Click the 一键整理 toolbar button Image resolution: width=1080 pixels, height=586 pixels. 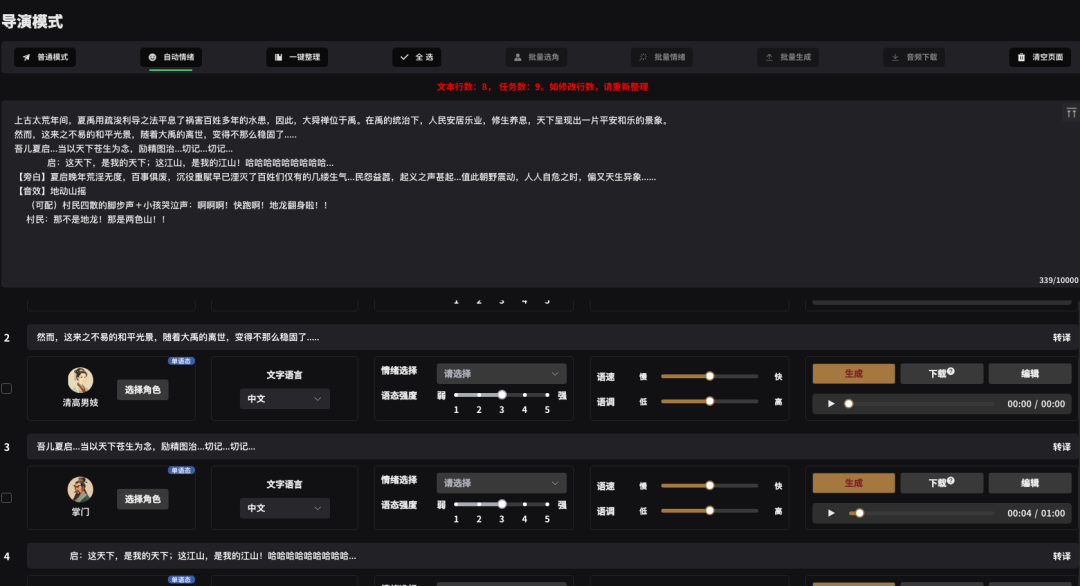tap(297, 57)
